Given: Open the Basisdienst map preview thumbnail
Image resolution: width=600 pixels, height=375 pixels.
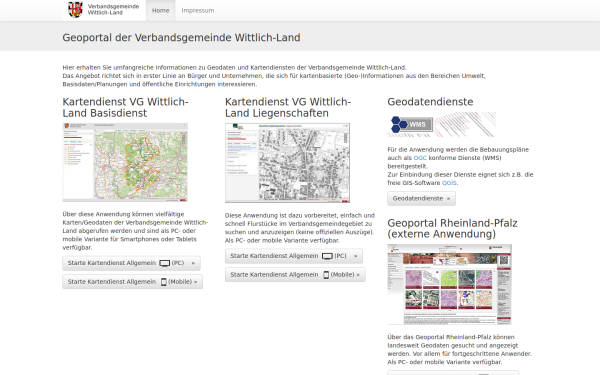Looking at the screenshot, I should pyautogui.click(x=125, y=162).
